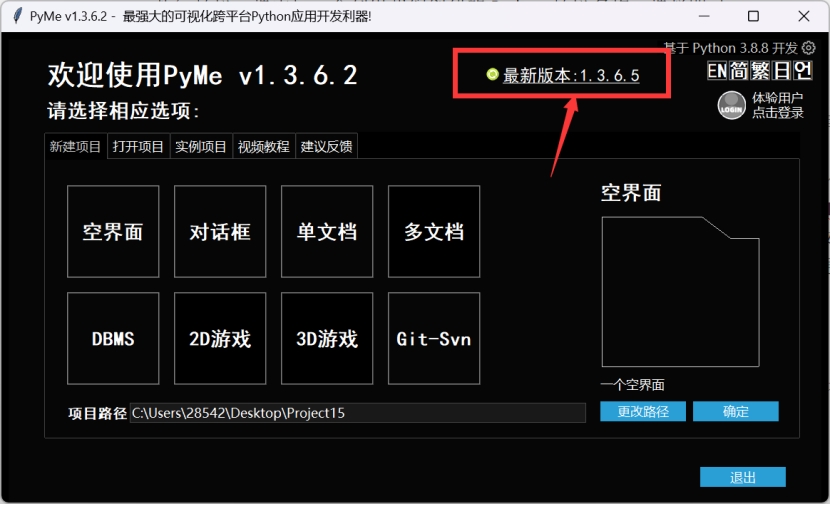Pick the 多文档 project template
The height and width of the screenshot is (505, 830).
click(434, 231)
